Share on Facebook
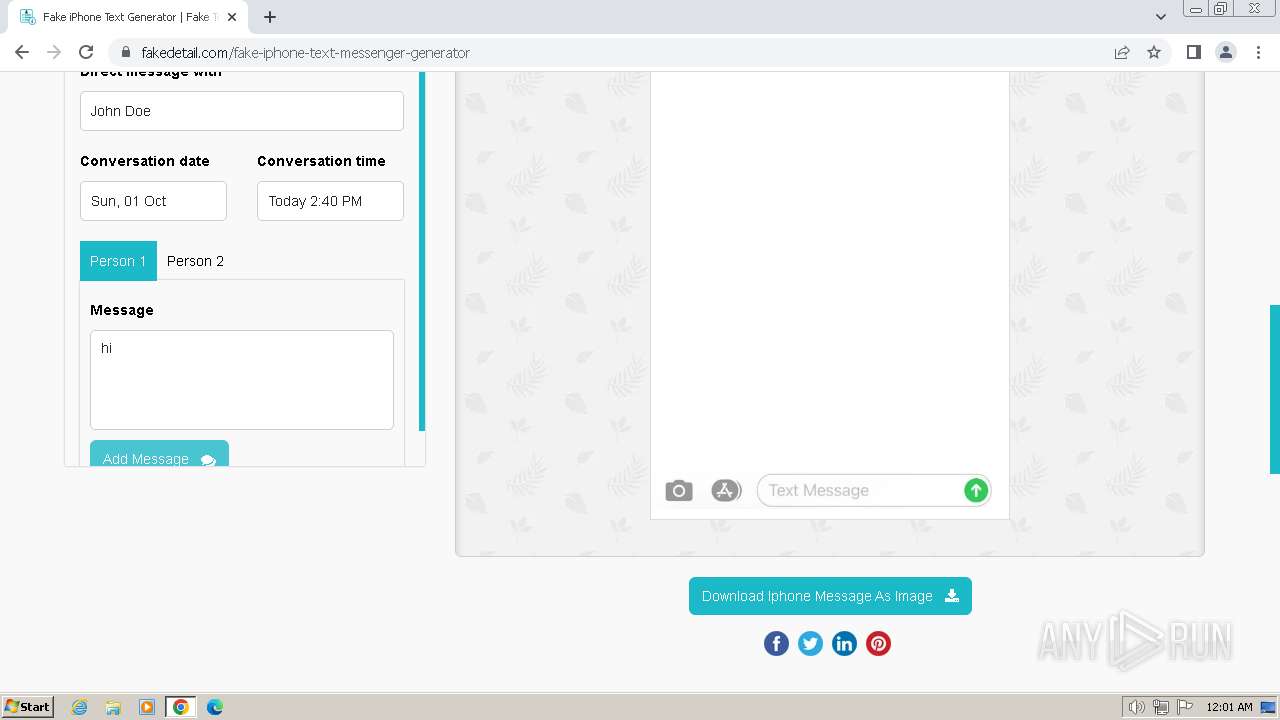Screen dimensions: 1280x720 (x=776, y=643)
